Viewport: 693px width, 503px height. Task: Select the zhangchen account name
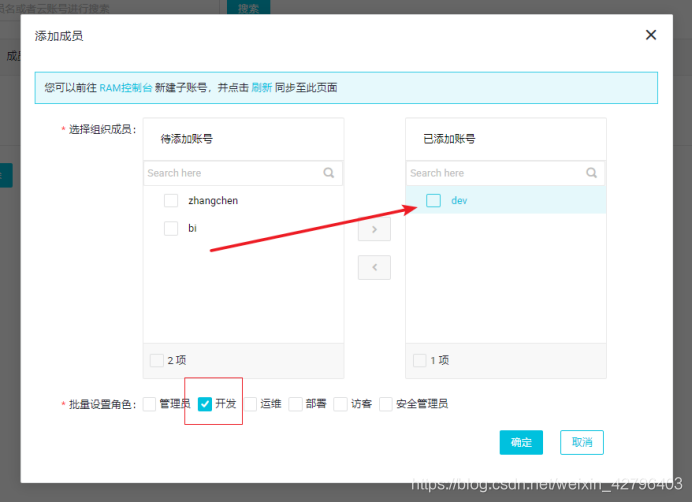pyautogui.click(x=213, y=201)
